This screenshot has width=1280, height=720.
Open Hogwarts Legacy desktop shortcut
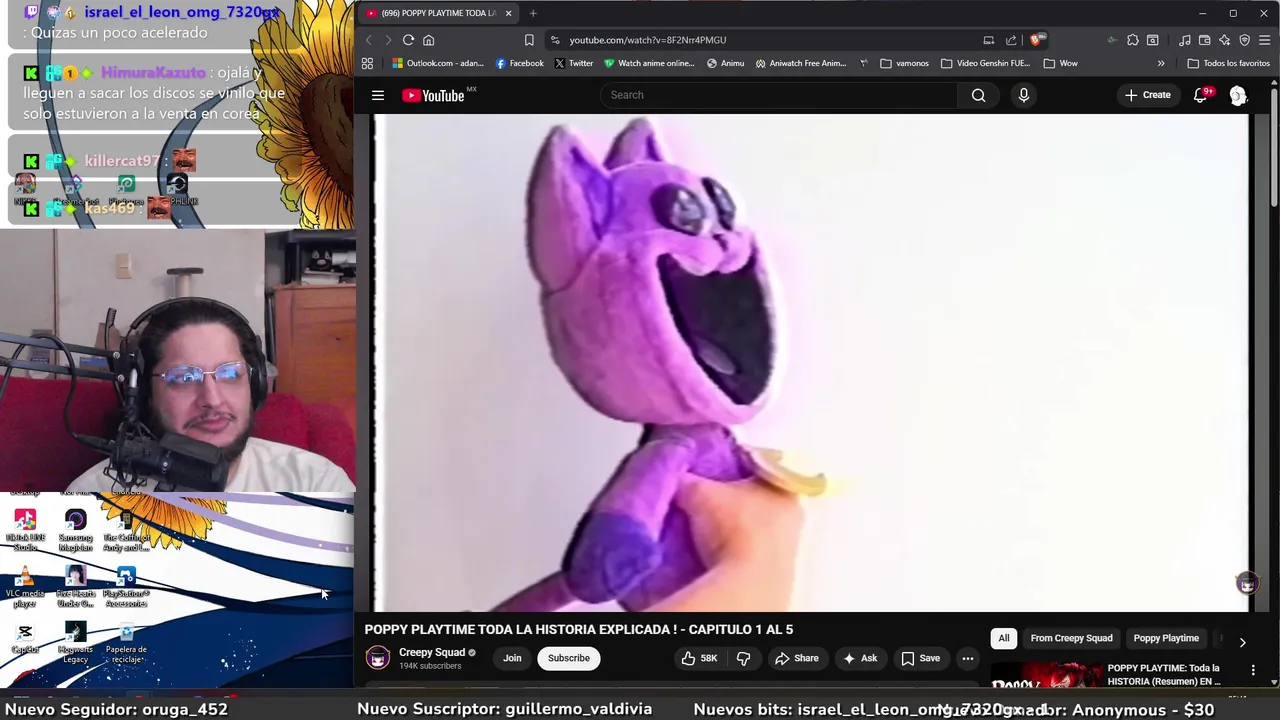point(75,642)
